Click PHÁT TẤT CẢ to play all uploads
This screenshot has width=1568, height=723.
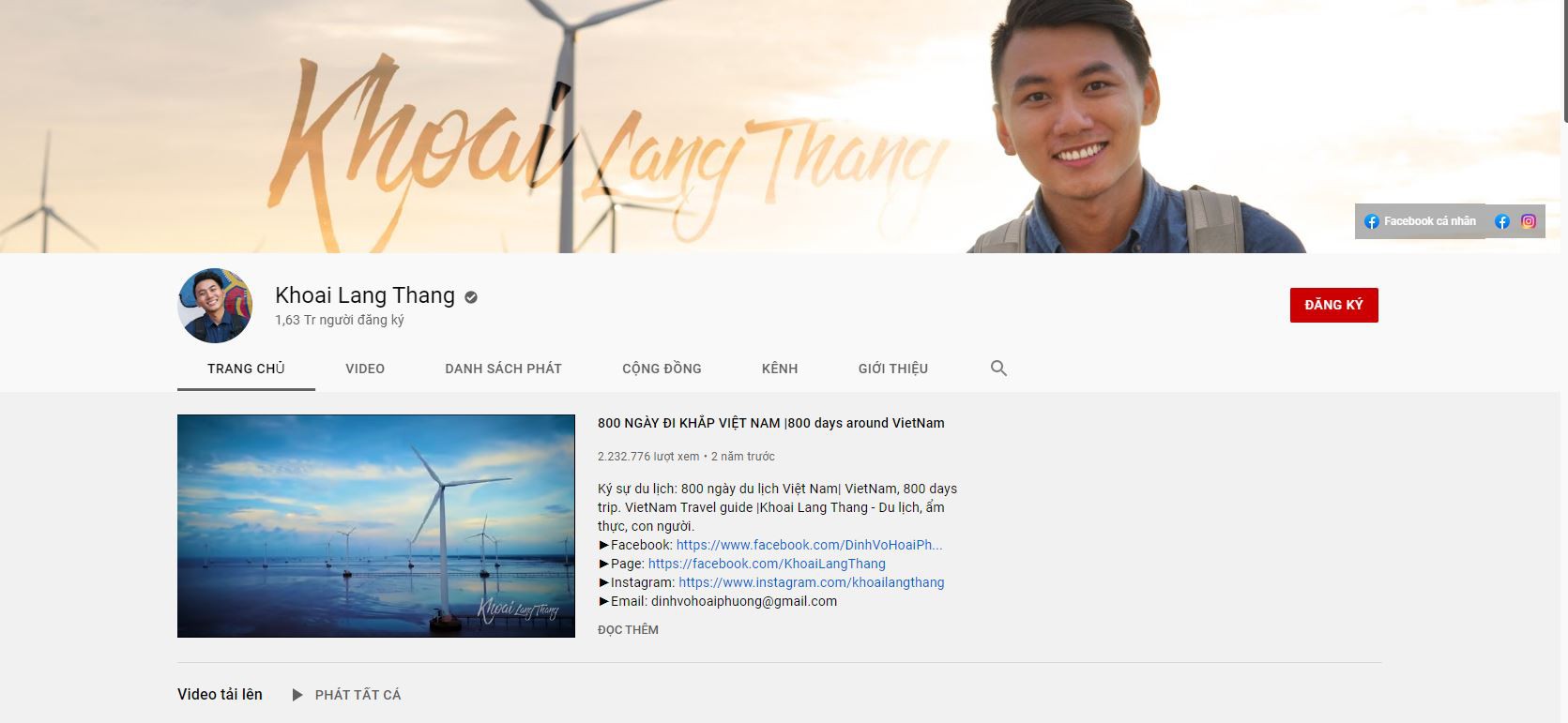pos(358,695)
